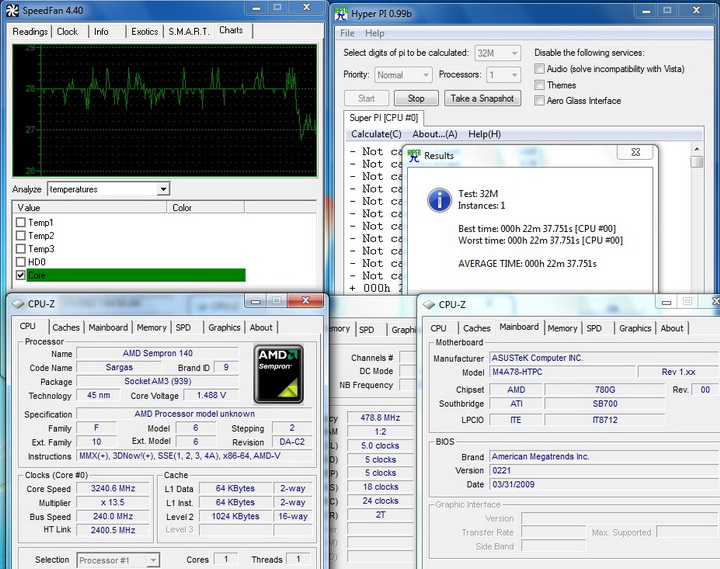Open the SpeedFan S.M.A.R.T. tab
The width and height of the screenshot is (720, 569).
(x=189, y=32)
